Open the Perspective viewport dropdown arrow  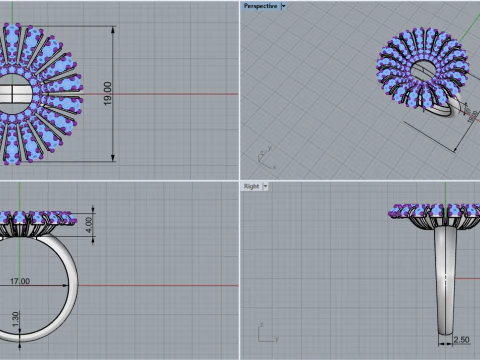(x=283, y=6)
